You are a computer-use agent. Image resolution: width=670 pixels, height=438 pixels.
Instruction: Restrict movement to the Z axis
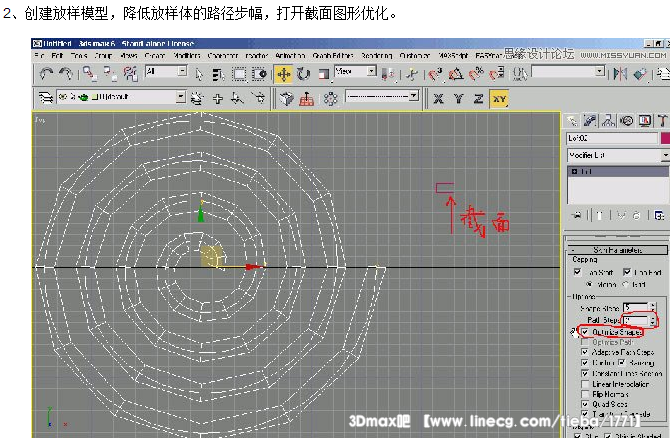coord(479,99)
